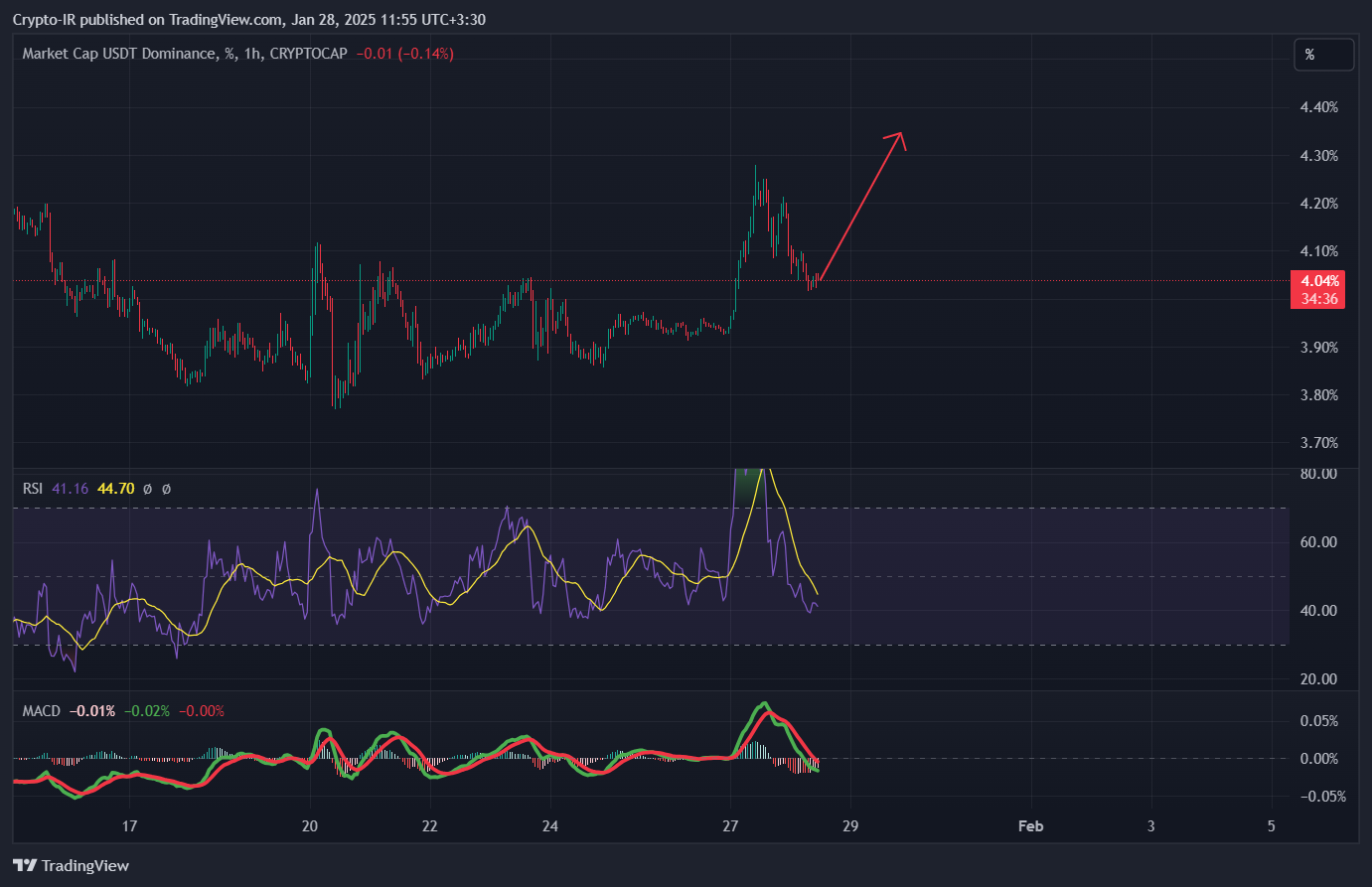Screen dimensions: 1372x887
Task: Click the MACD 0.00% axis label
Action: point(1319,759)
